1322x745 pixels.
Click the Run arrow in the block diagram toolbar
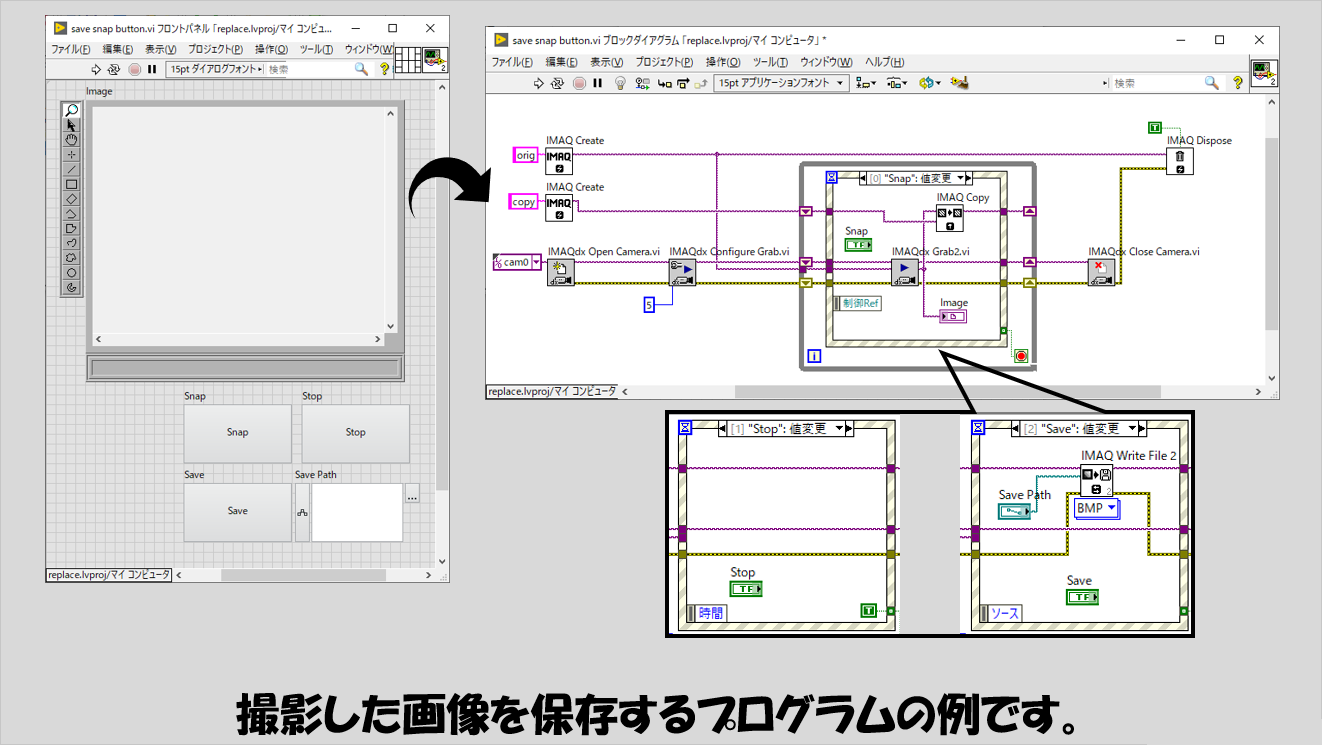click(541, 83)
